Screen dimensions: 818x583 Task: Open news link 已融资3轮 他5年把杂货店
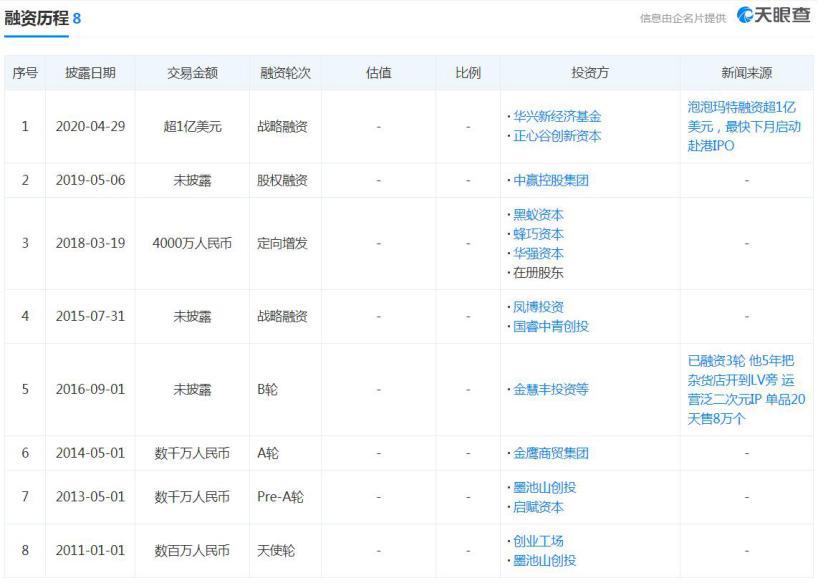(747, 390)
